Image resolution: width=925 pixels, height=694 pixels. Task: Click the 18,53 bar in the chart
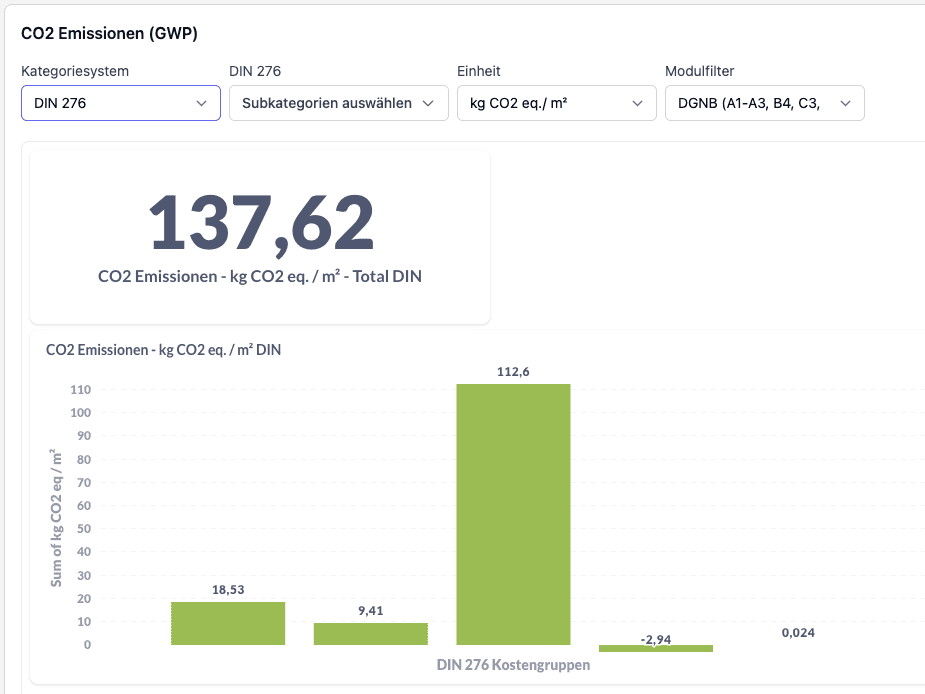click(228, 623)
